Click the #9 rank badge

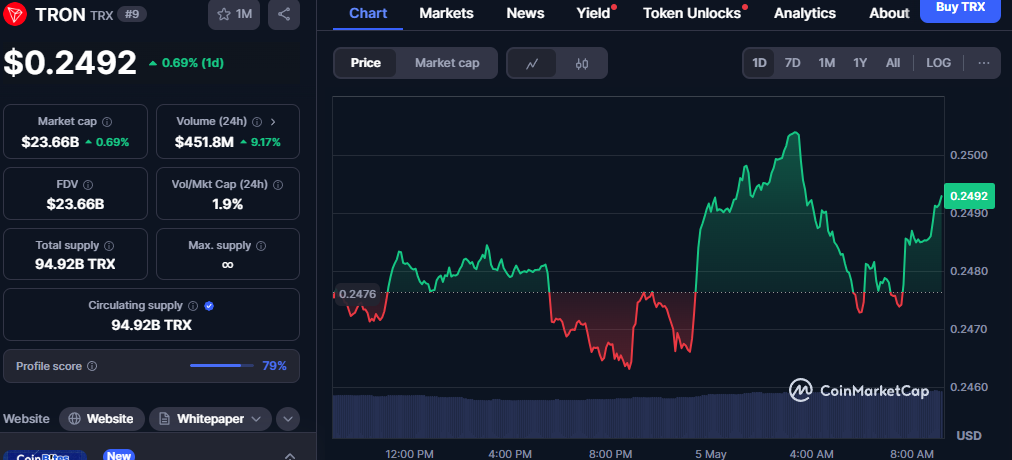tap(131, 14)
